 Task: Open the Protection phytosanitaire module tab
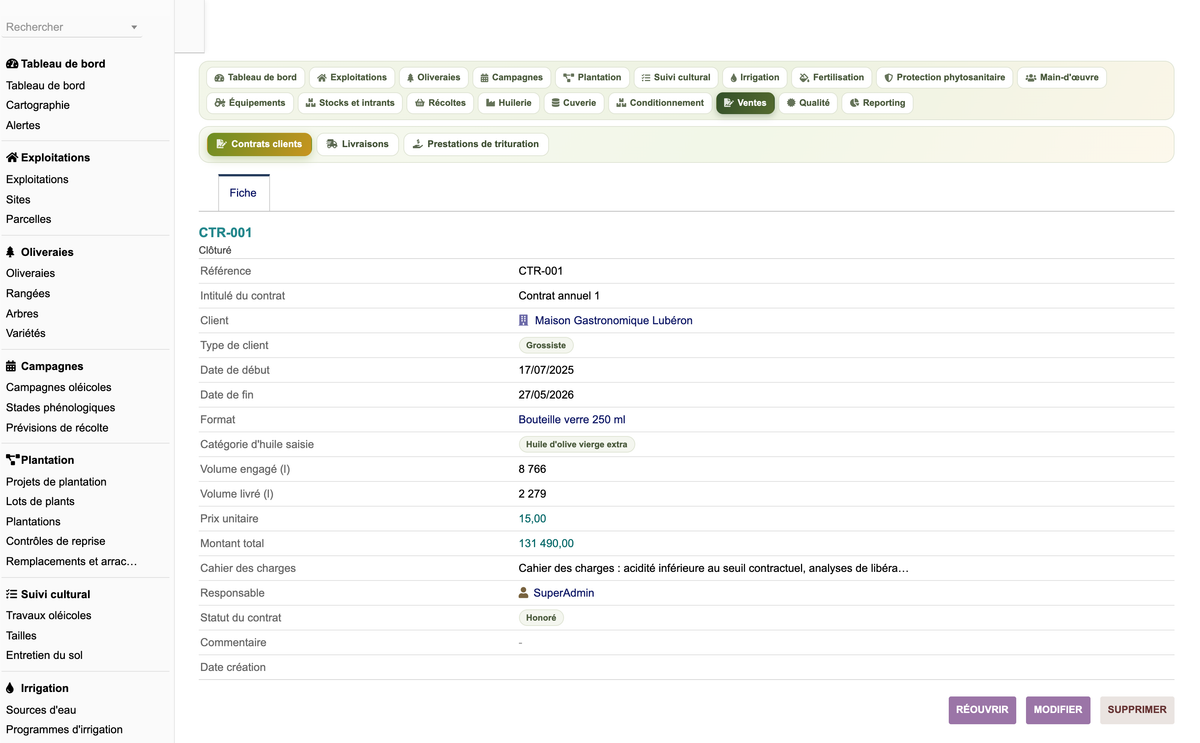[x=945, y=77]
